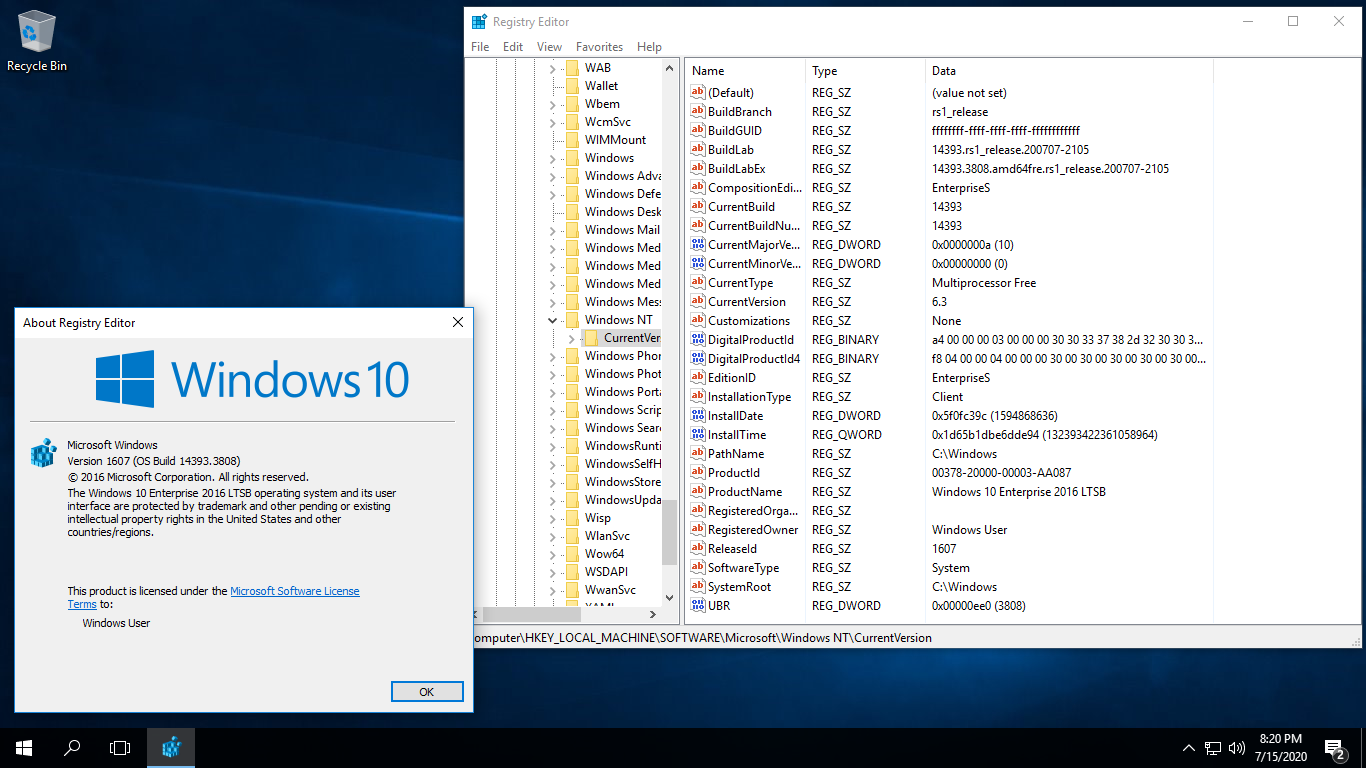Select the Windows Mail key
1366x768 pixels.
[x=622, y=230]
